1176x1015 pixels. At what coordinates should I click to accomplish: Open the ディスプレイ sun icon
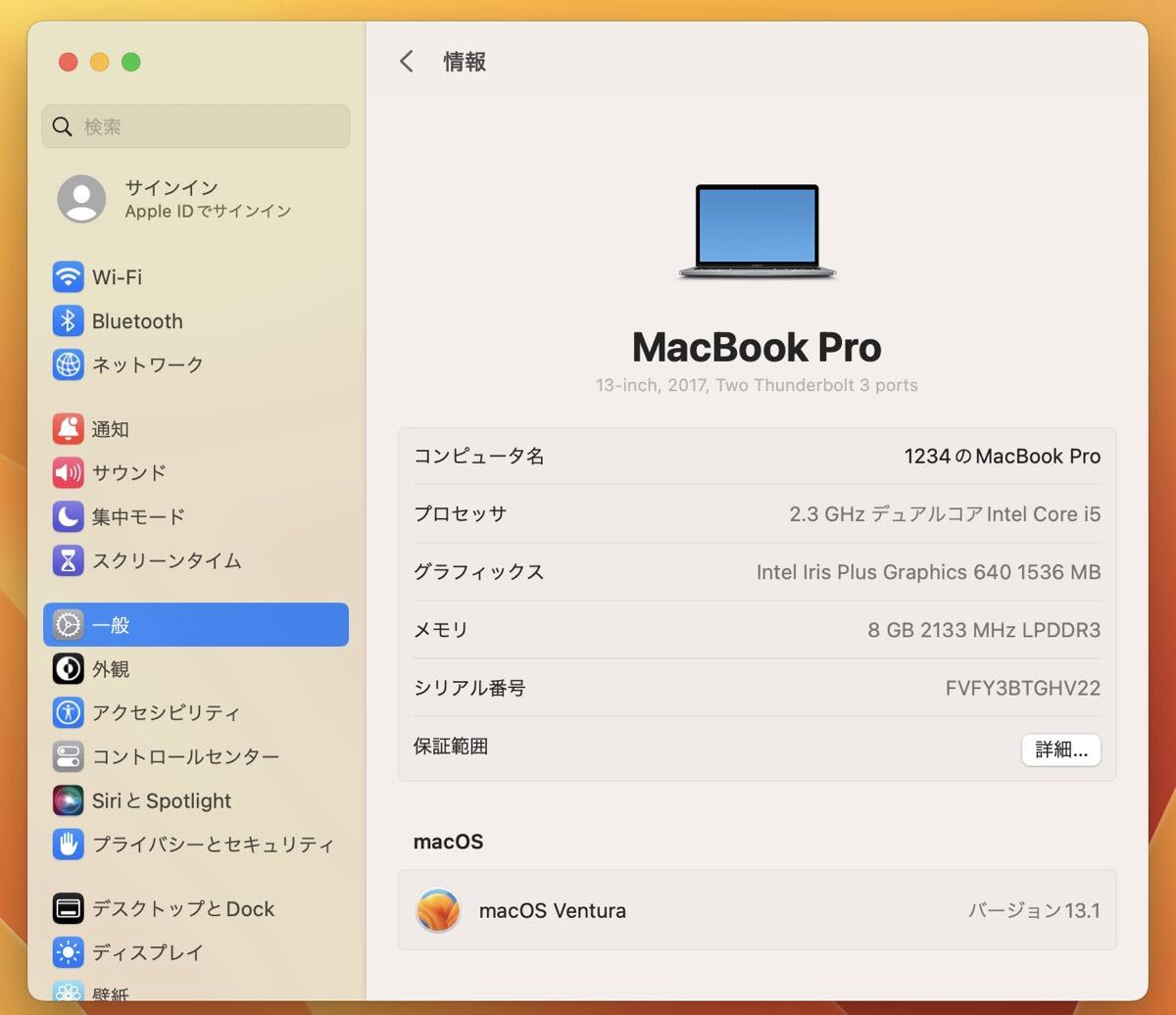(68, 952)
